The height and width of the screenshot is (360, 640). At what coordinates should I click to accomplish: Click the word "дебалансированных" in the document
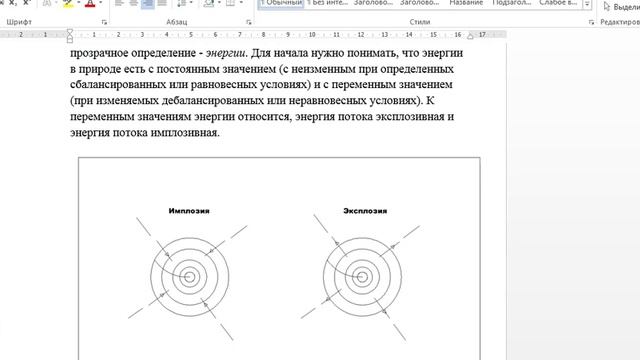point(213,101)
